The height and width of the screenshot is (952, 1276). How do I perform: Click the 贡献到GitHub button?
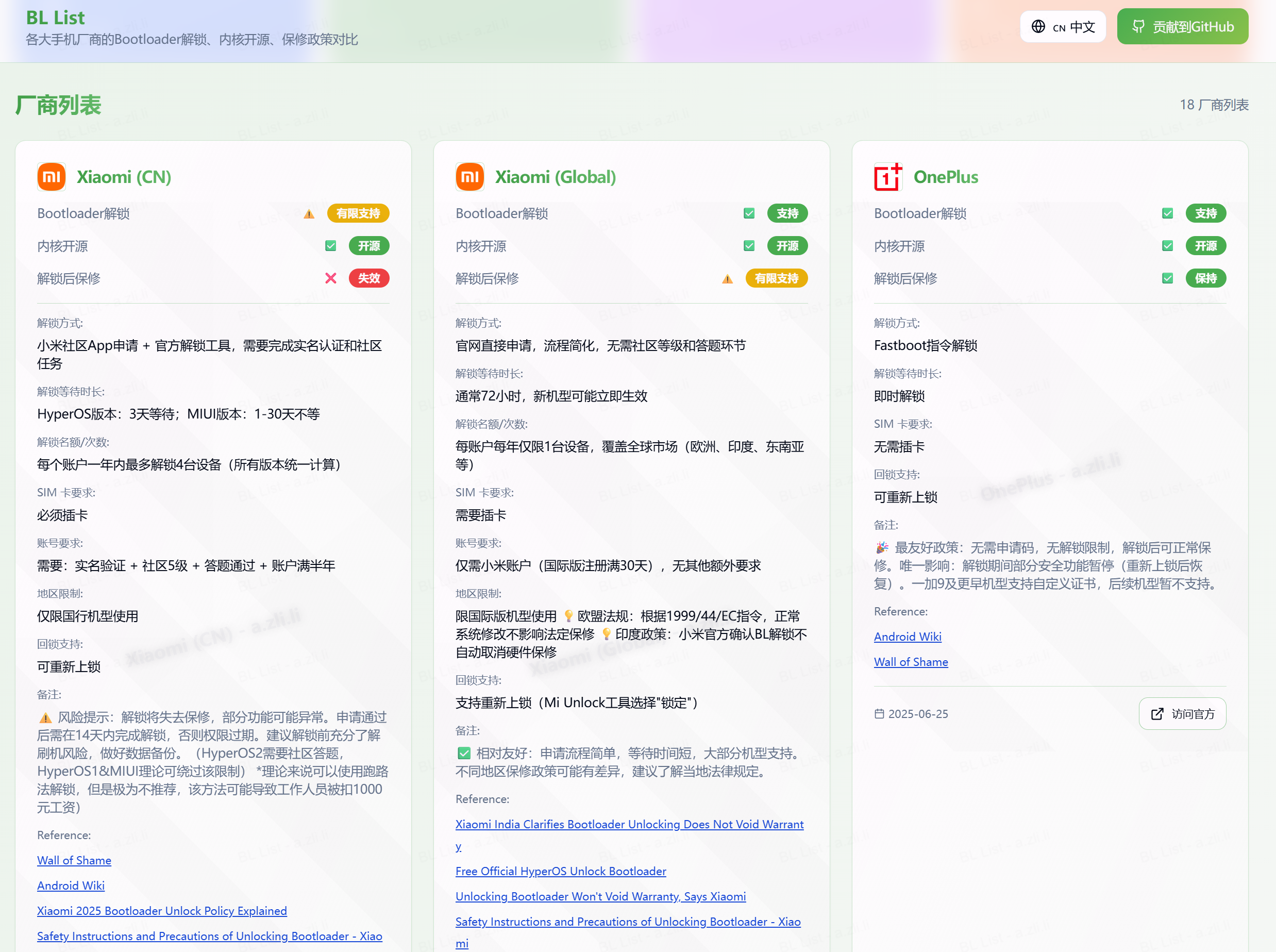(1183, 26)
